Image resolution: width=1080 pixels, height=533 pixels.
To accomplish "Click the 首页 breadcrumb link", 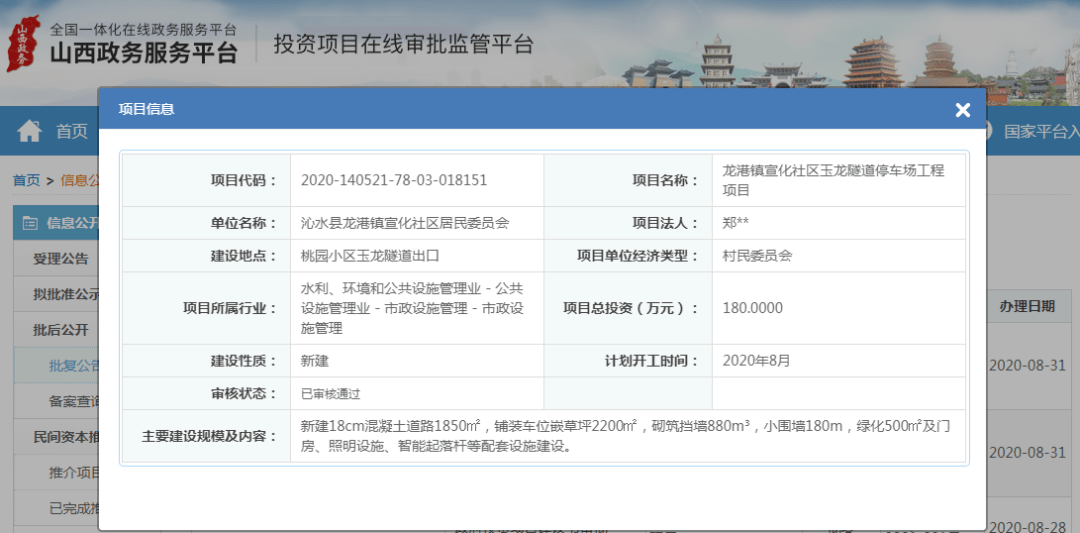I will pos(26,180).
